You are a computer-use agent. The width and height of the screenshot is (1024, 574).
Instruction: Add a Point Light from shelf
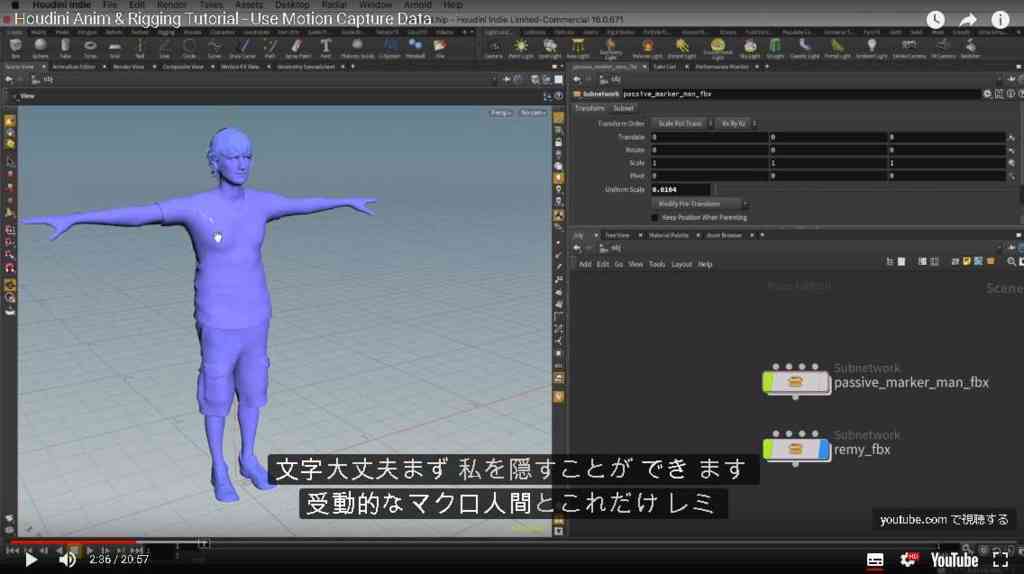tap(520, 47)
